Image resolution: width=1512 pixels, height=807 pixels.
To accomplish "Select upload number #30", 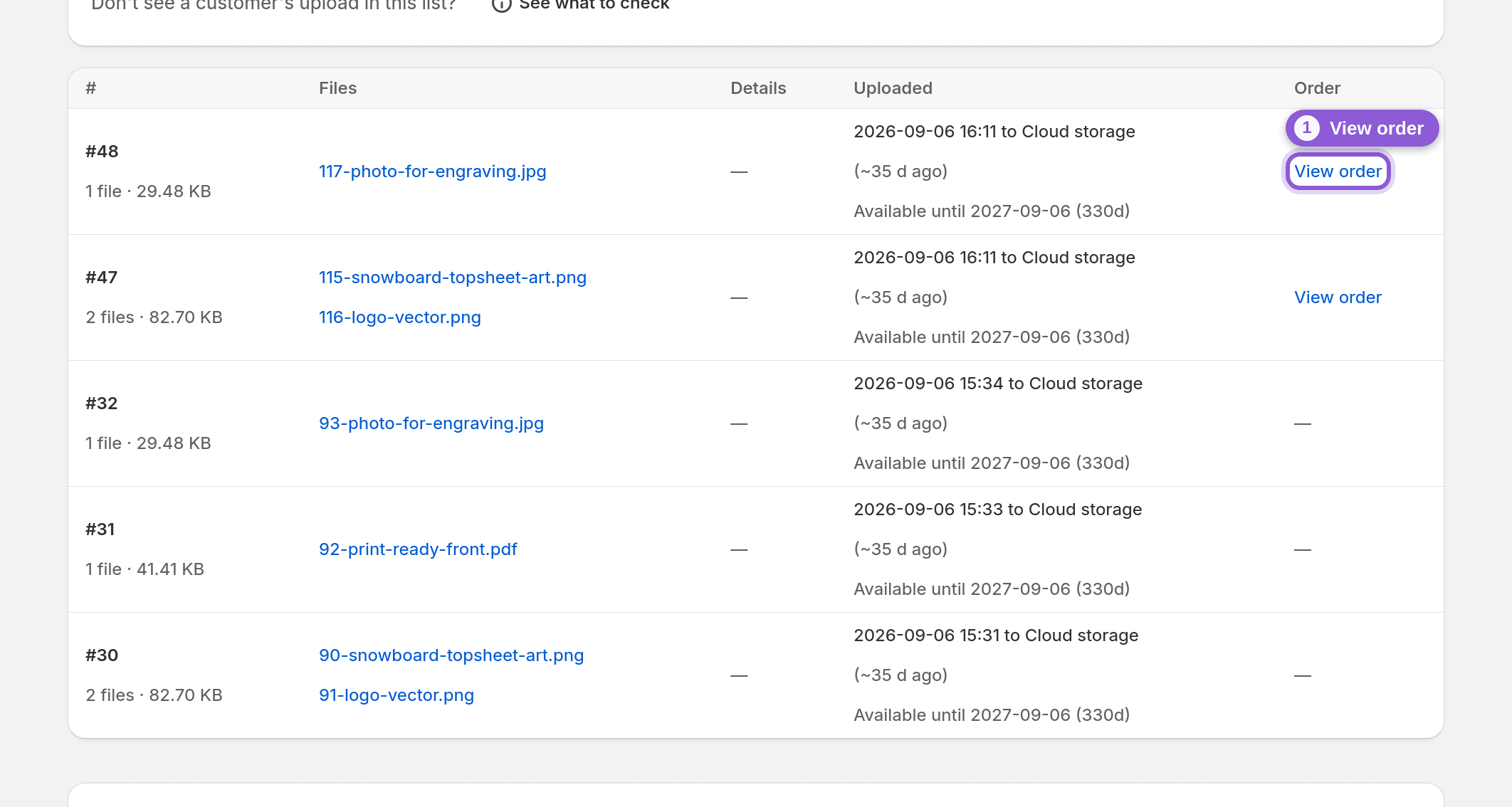I will (102, 655).
